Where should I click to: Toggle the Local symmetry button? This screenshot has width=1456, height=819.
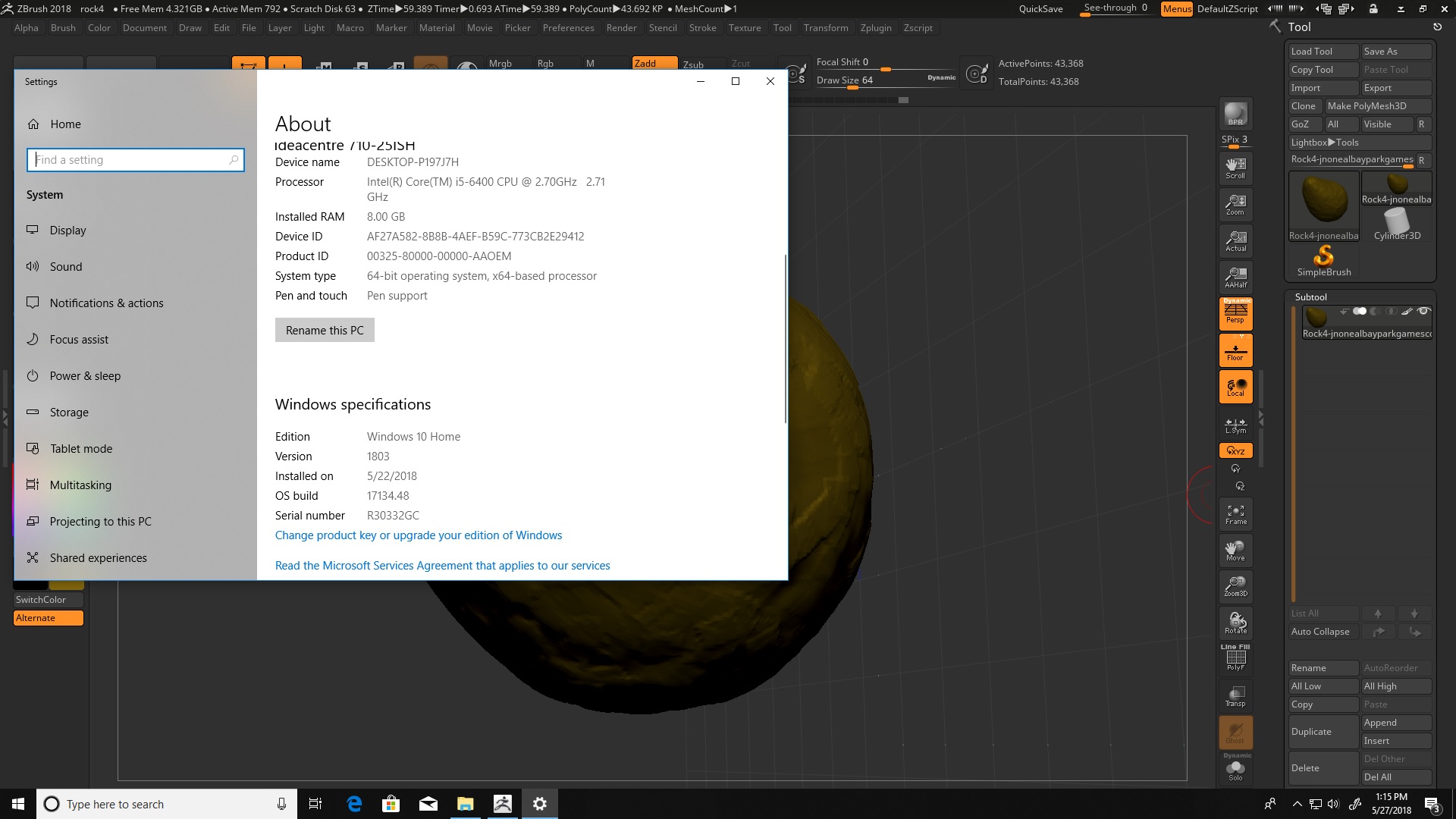pyautogui.click(x=1235, y=387)
